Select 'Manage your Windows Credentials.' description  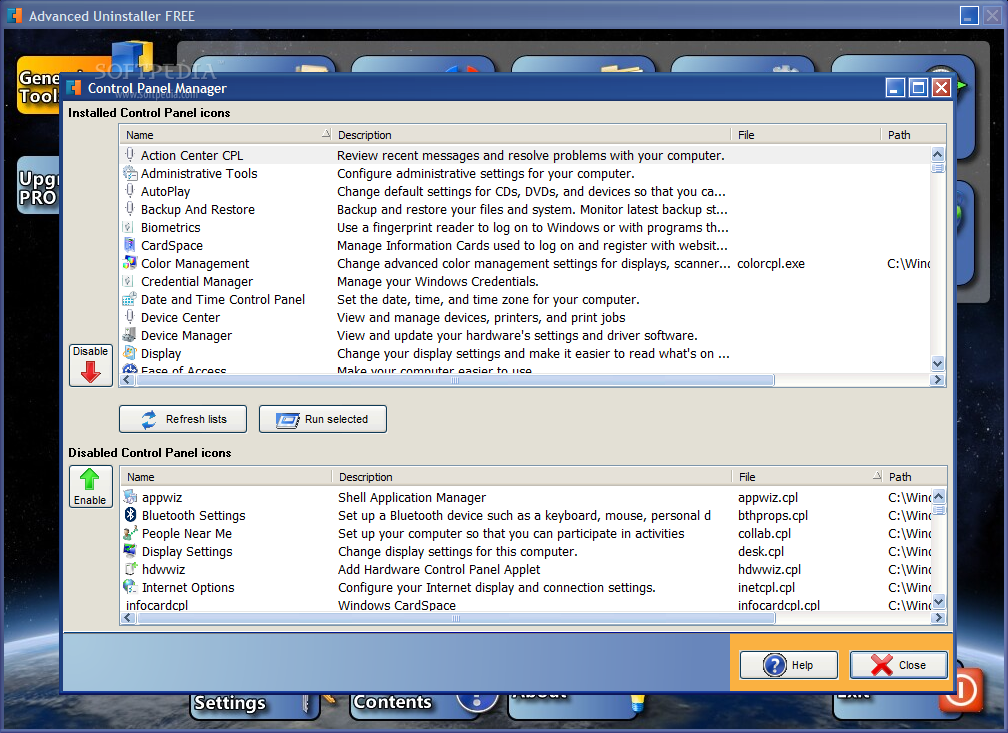(438, 282)
